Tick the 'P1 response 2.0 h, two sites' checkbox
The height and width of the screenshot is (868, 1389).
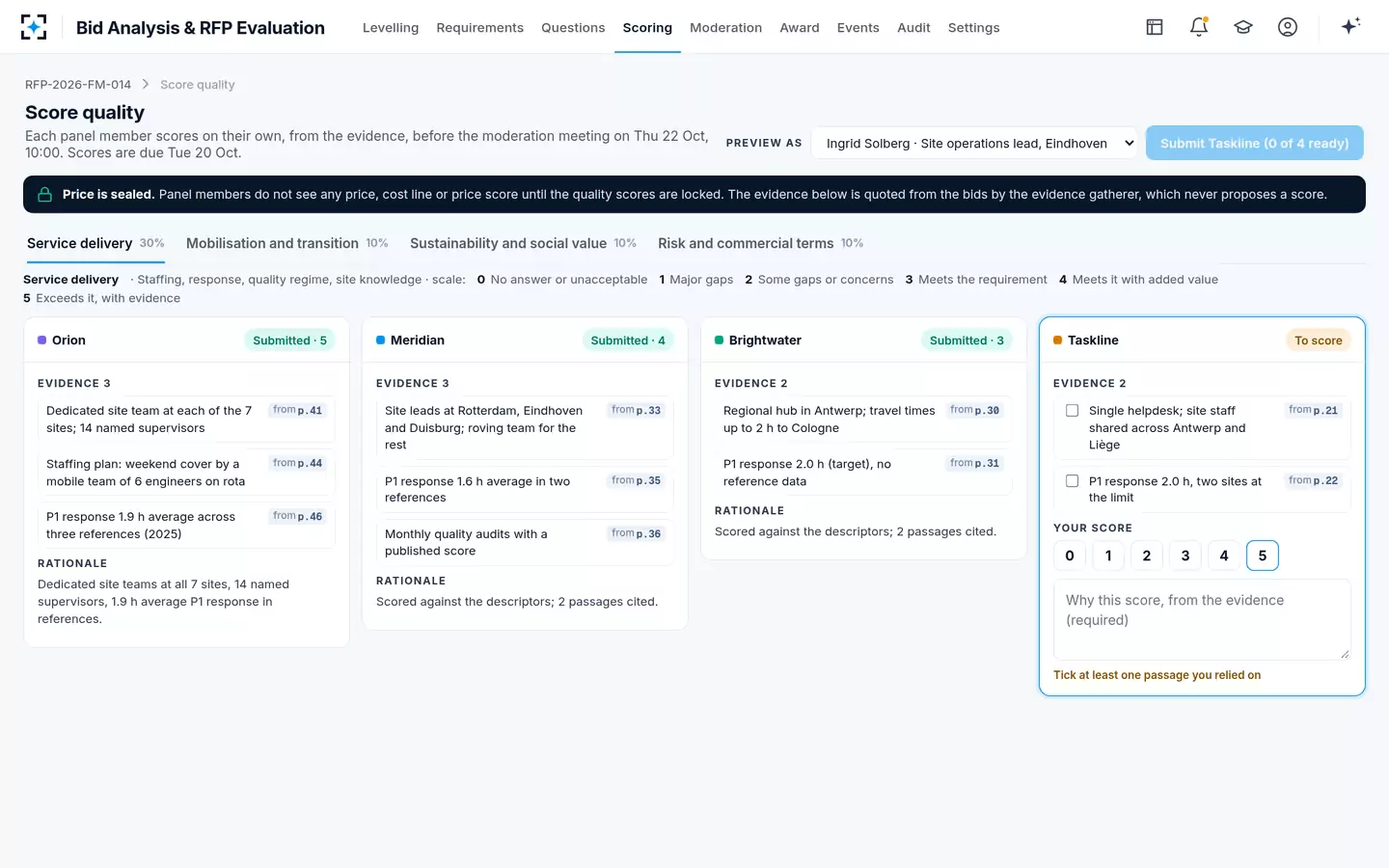coord(1072,481)
